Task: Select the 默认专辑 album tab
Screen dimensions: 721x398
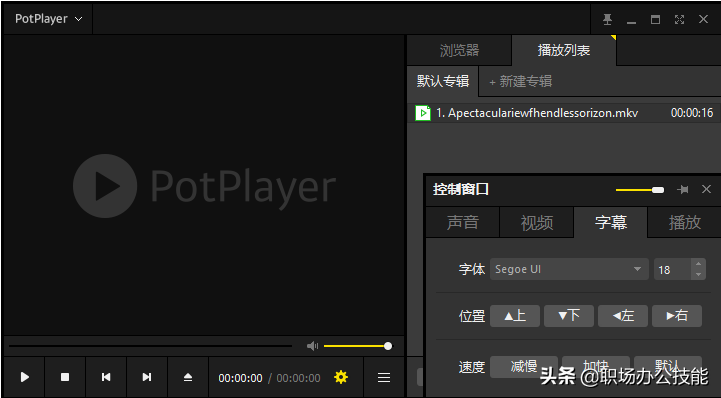Action: click(x=443, y=81)
